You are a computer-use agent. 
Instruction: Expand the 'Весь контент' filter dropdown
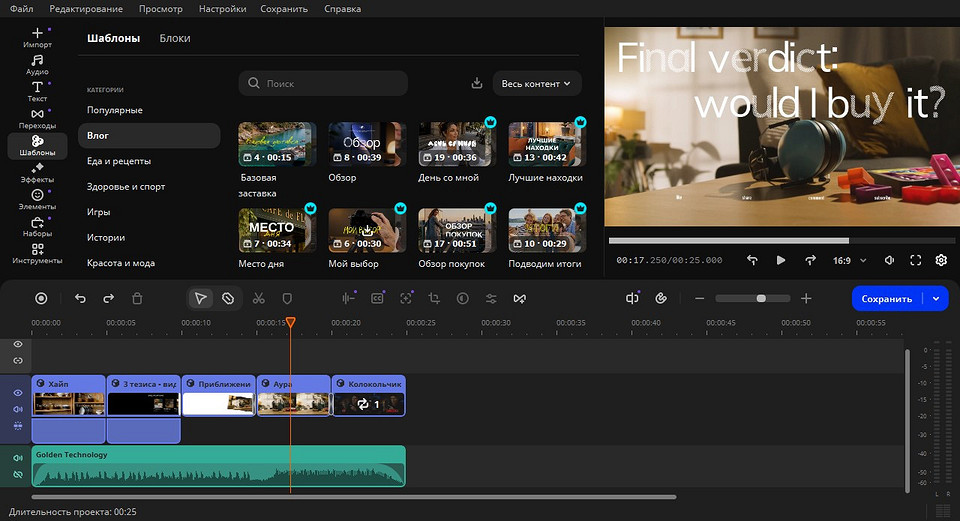coord(536,84)
